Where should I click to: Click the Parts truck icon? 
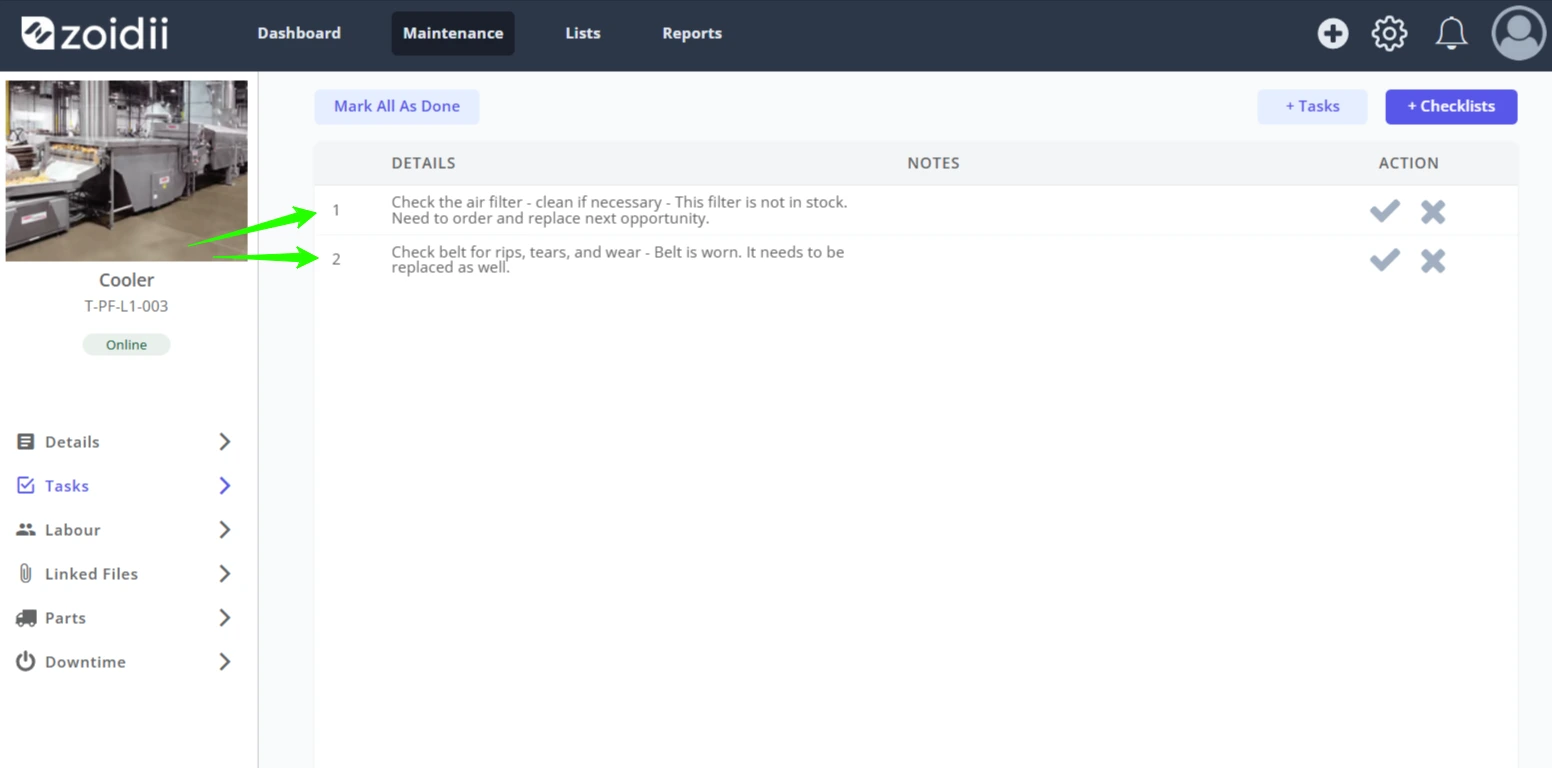26,618
